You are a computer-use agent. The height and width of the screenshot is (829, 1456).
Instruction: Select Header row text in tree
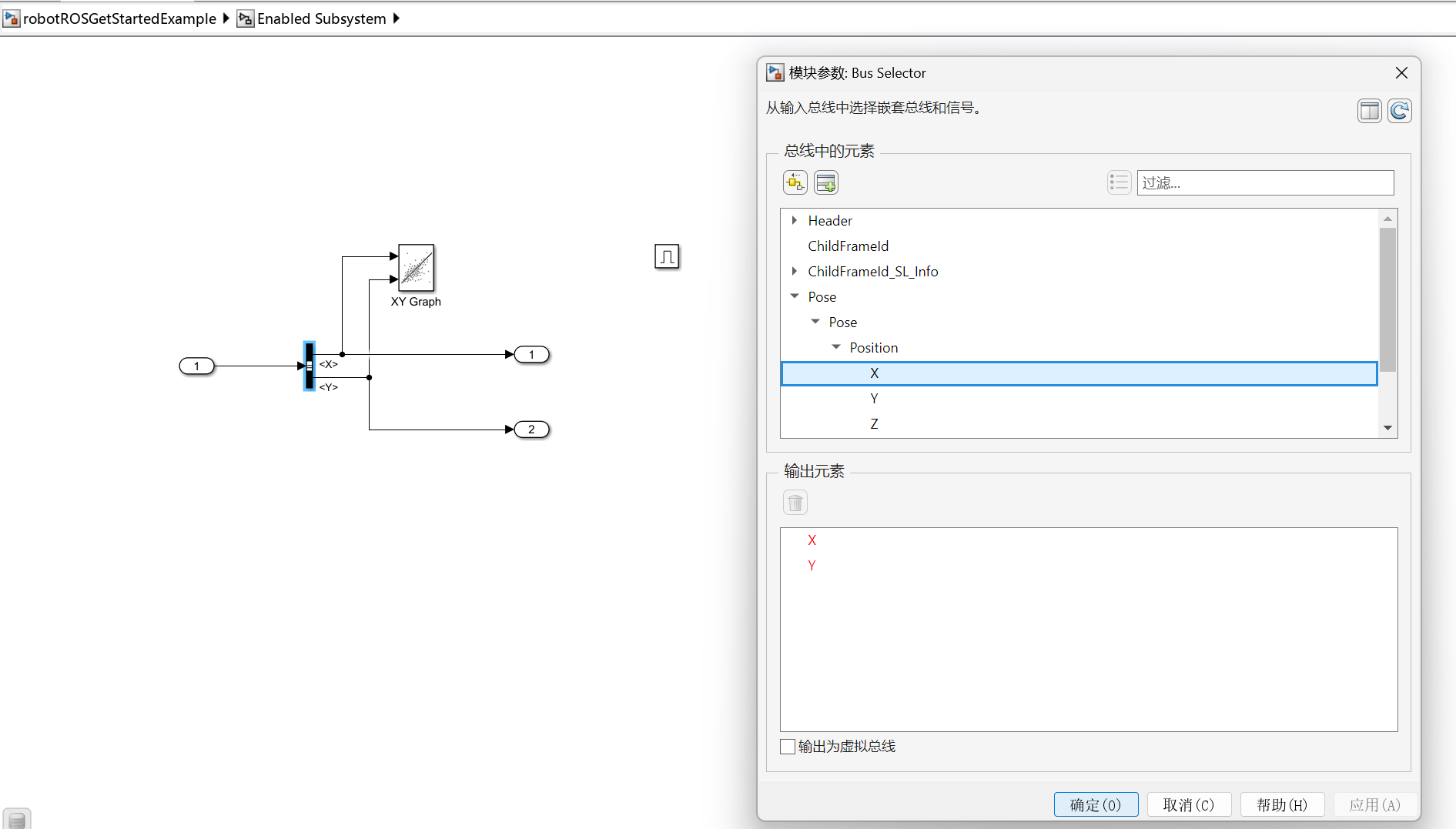tap(830, 221)
